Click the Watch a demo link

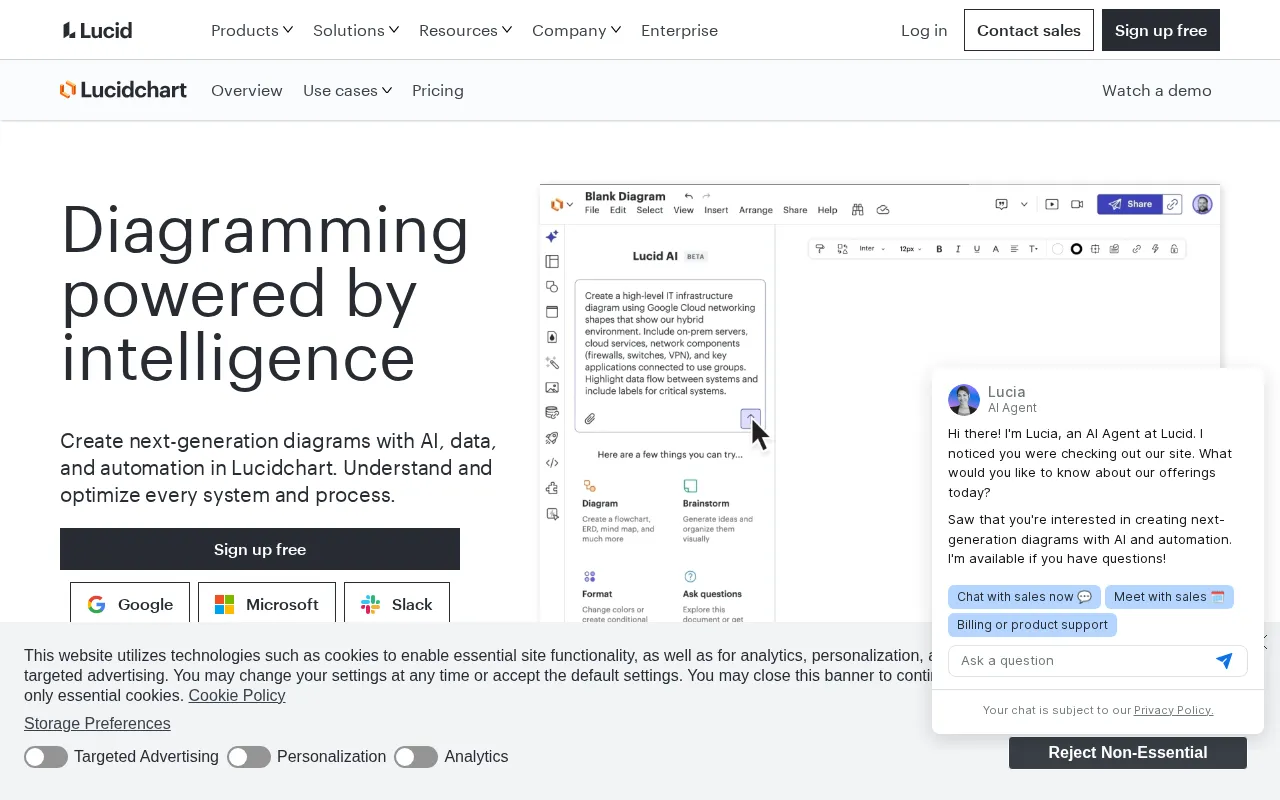point(1157,90)
